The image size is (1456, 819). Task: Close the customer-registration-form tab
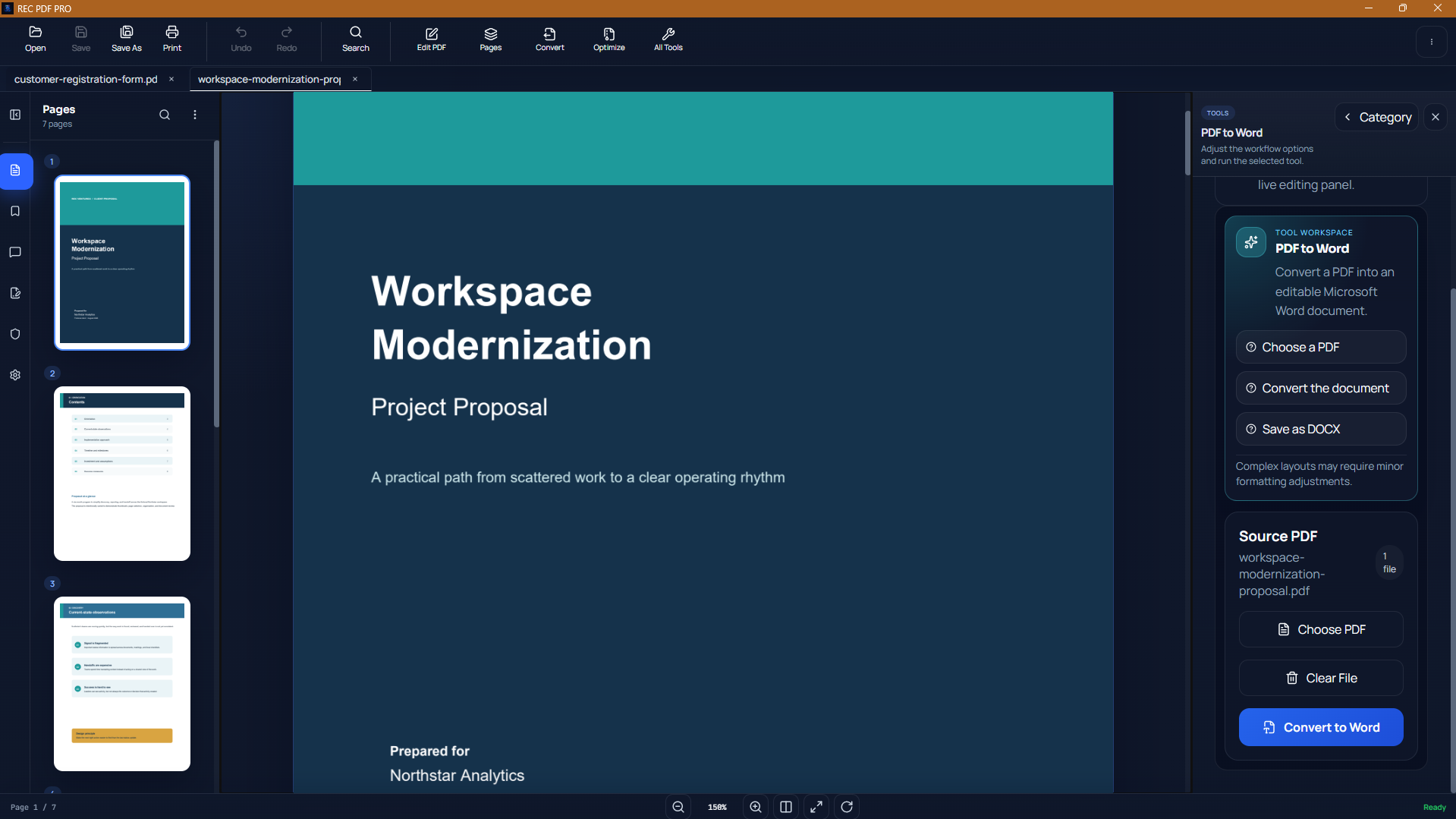click(171, 79)
